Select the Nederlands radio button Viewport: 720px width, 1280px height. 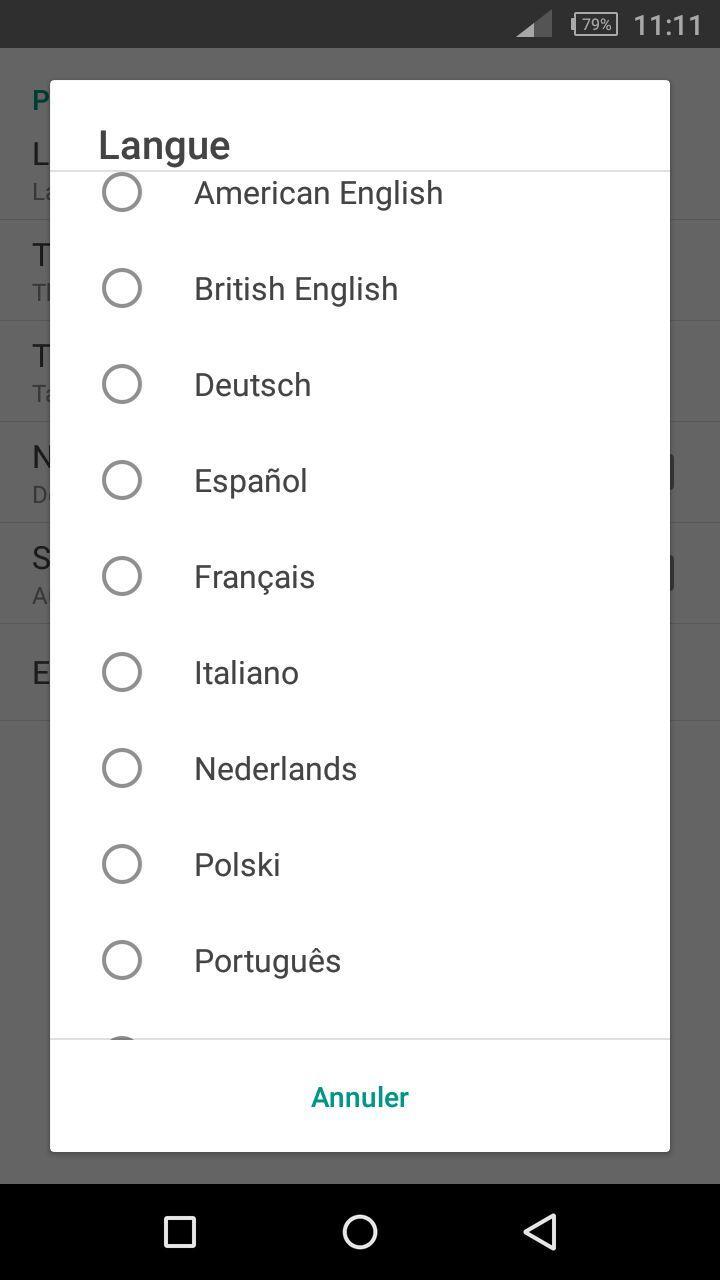122,768
